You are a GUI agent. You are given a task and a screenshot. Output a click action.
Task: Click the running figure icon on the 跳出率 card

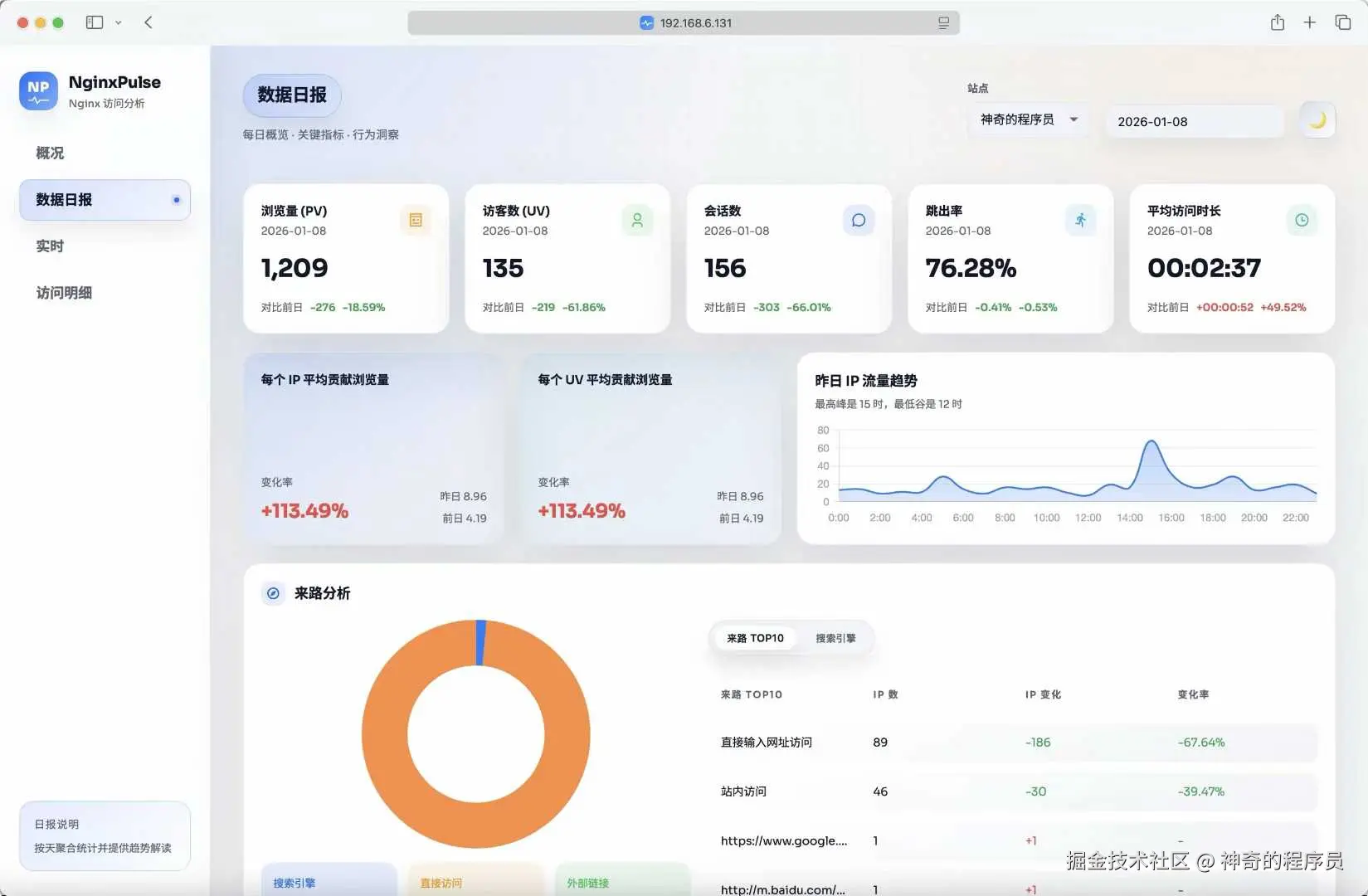[x=1080, y=220]
